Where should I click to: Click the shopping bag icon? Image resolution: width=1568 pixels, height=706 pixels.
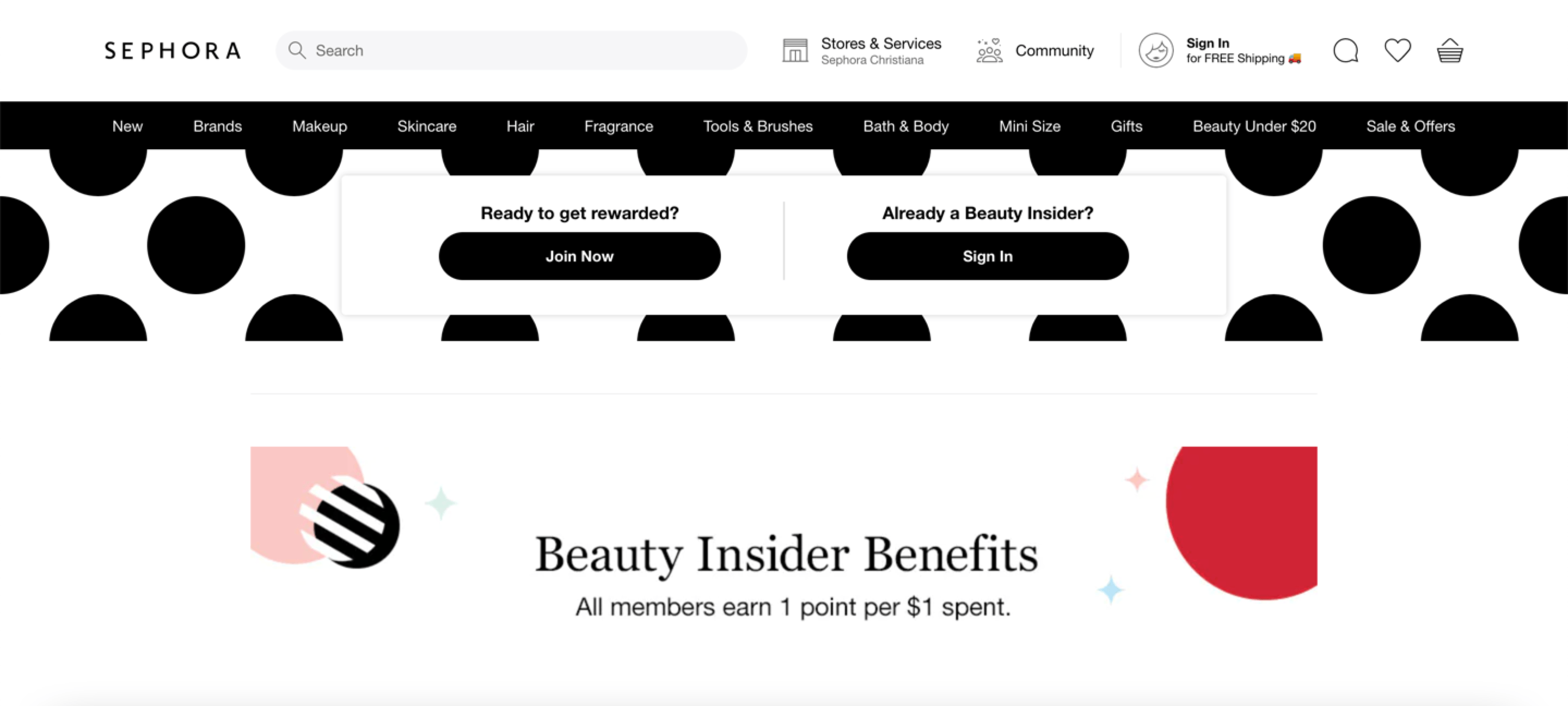pyautogui.click(x=1450, y=49)
